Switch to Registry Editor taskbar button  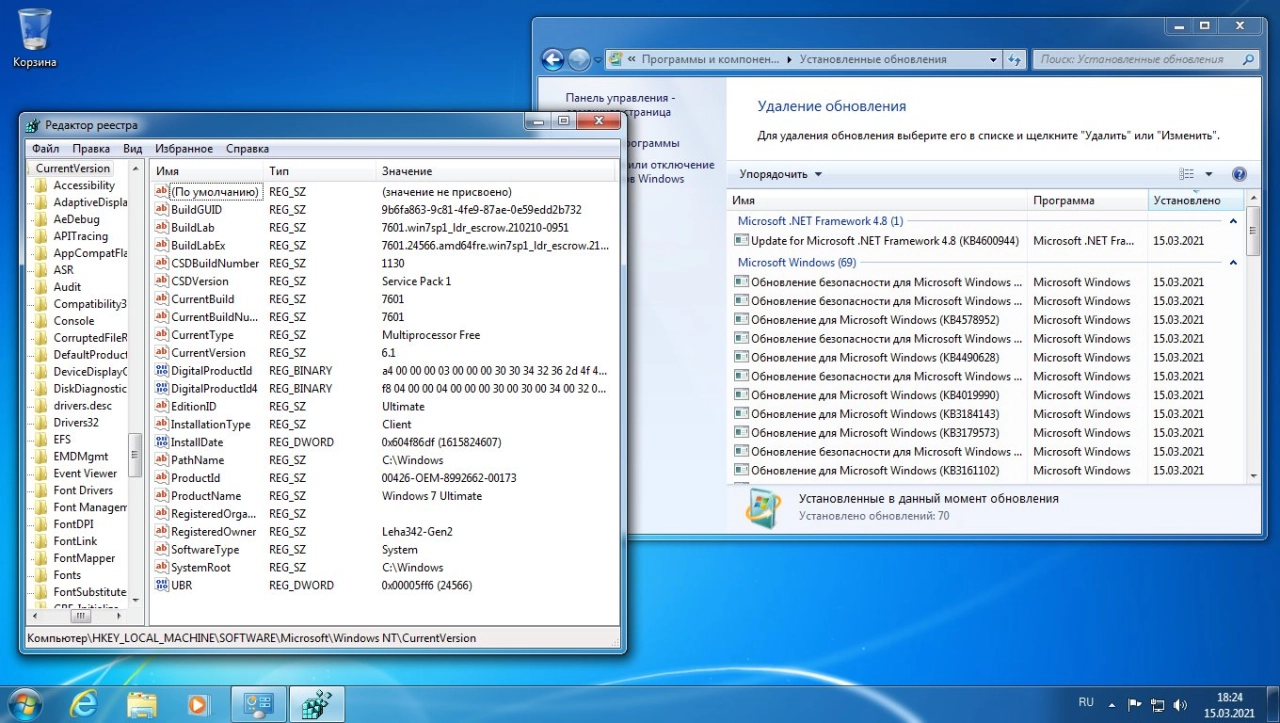pyautogui.click(x=317, y=705)
